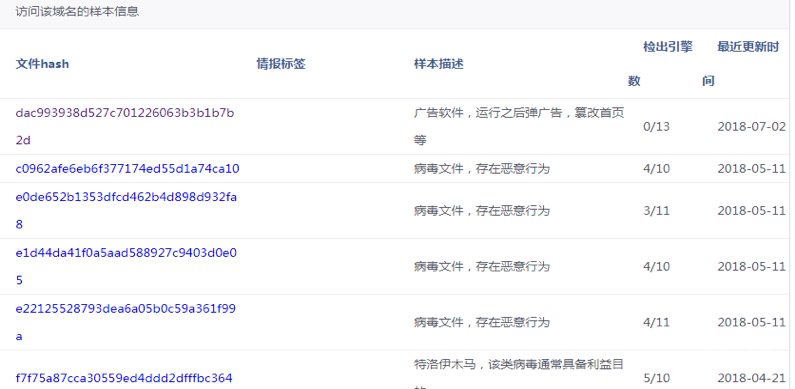
Task: Select the 广告软件 sample description text
Action: click(x=519, y=126)
